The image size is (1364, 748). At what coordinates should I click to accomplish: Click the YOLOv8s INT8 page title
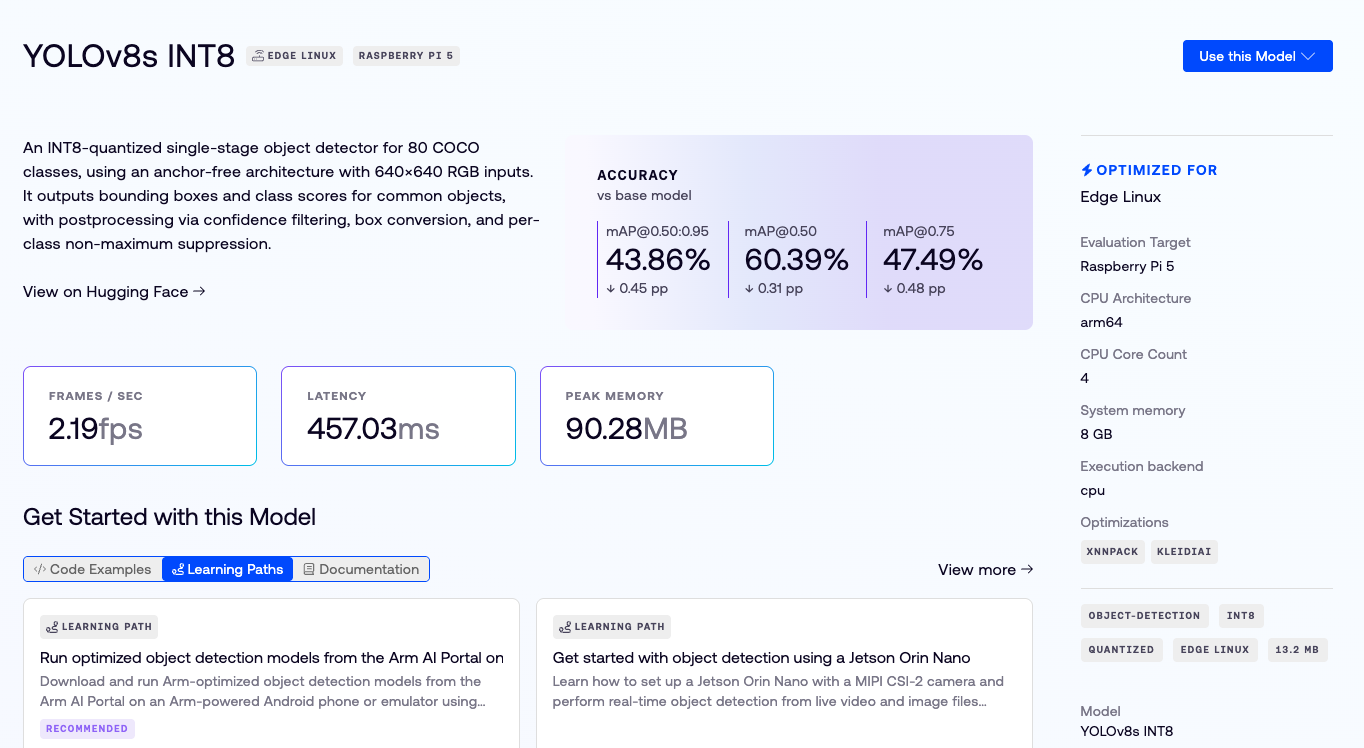pos(129,56)
